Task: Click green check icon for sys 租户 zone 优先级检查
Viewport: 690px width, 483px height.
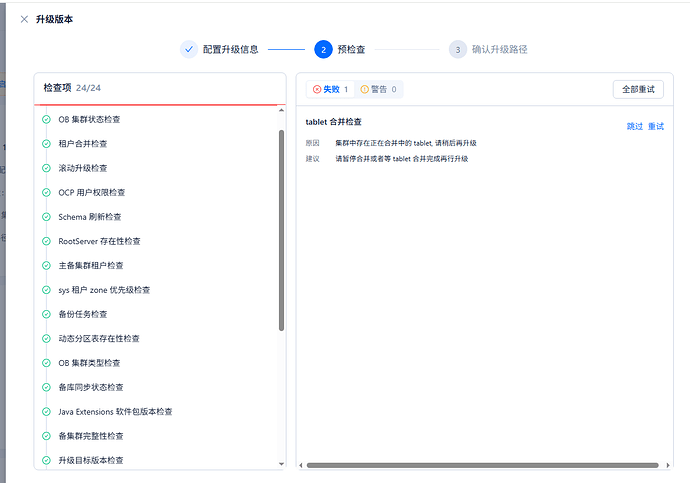Action: coord(46,290)
